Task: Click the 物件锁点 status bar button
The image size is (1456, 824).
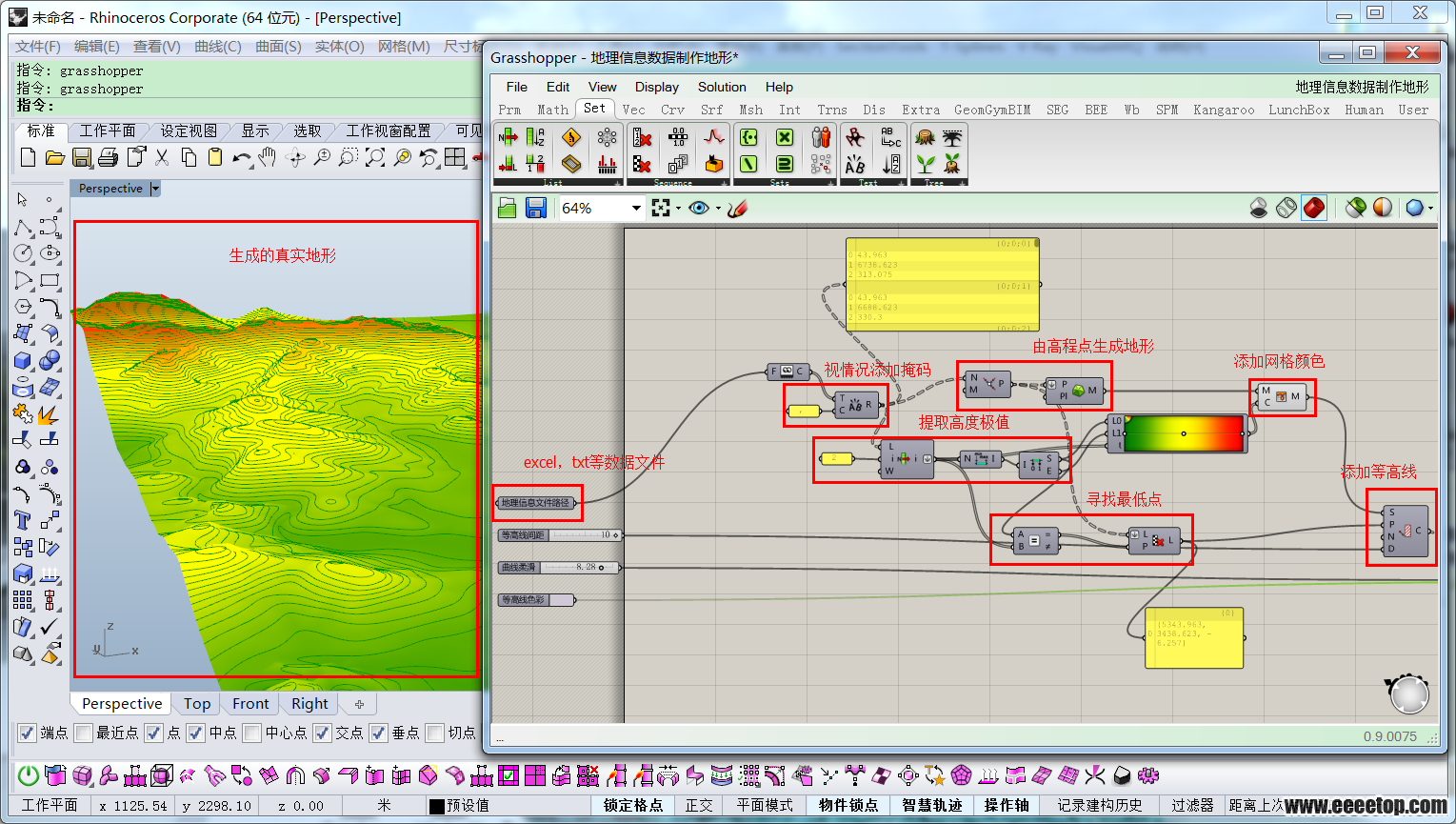Action: [x=848, y=806]
